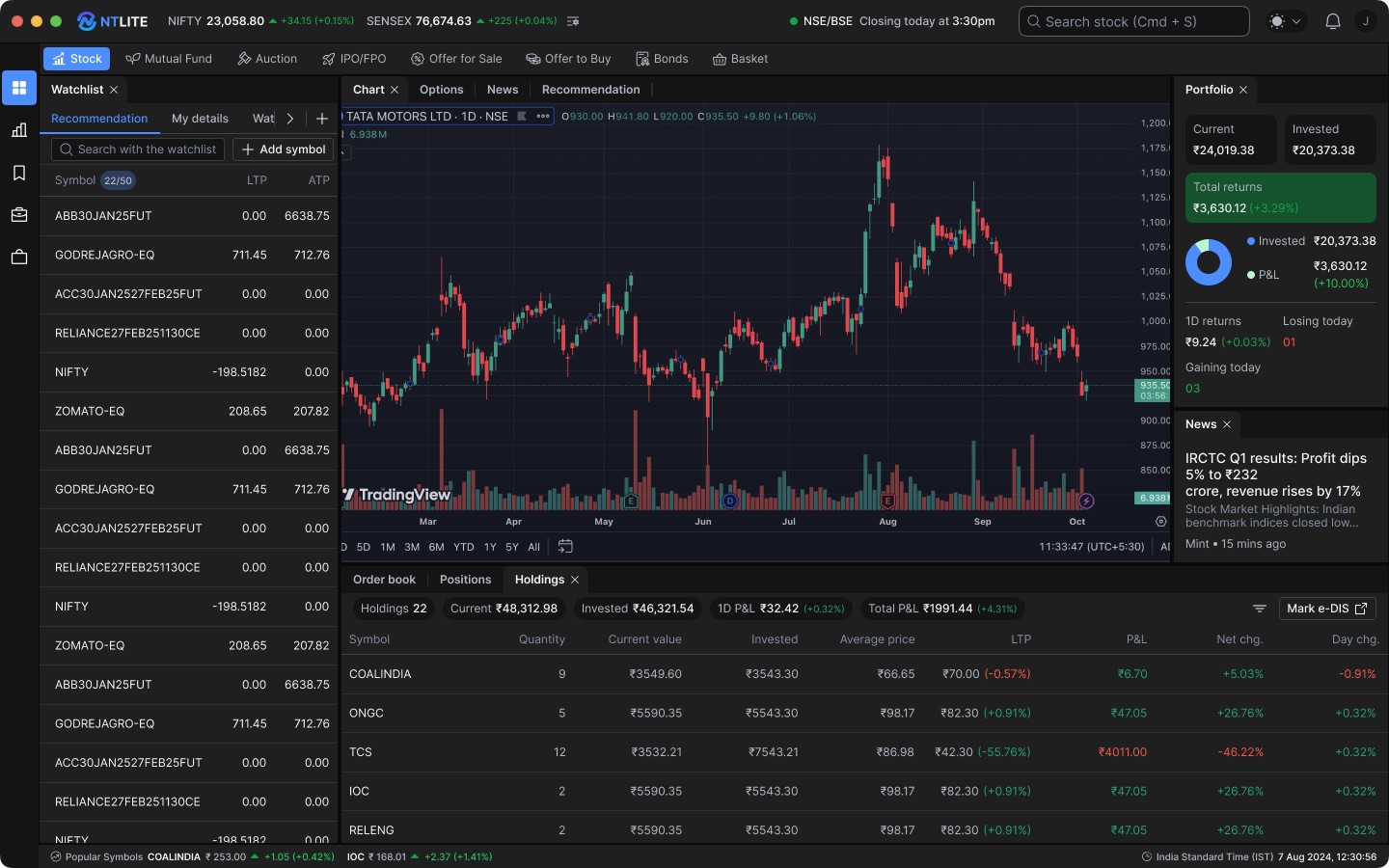Click the Add symbol button

click(x=284, y=149)
